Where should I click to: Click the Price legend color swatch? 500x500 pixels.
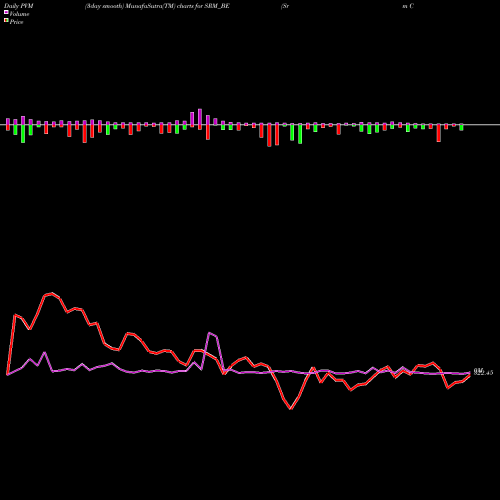point(6,21)
